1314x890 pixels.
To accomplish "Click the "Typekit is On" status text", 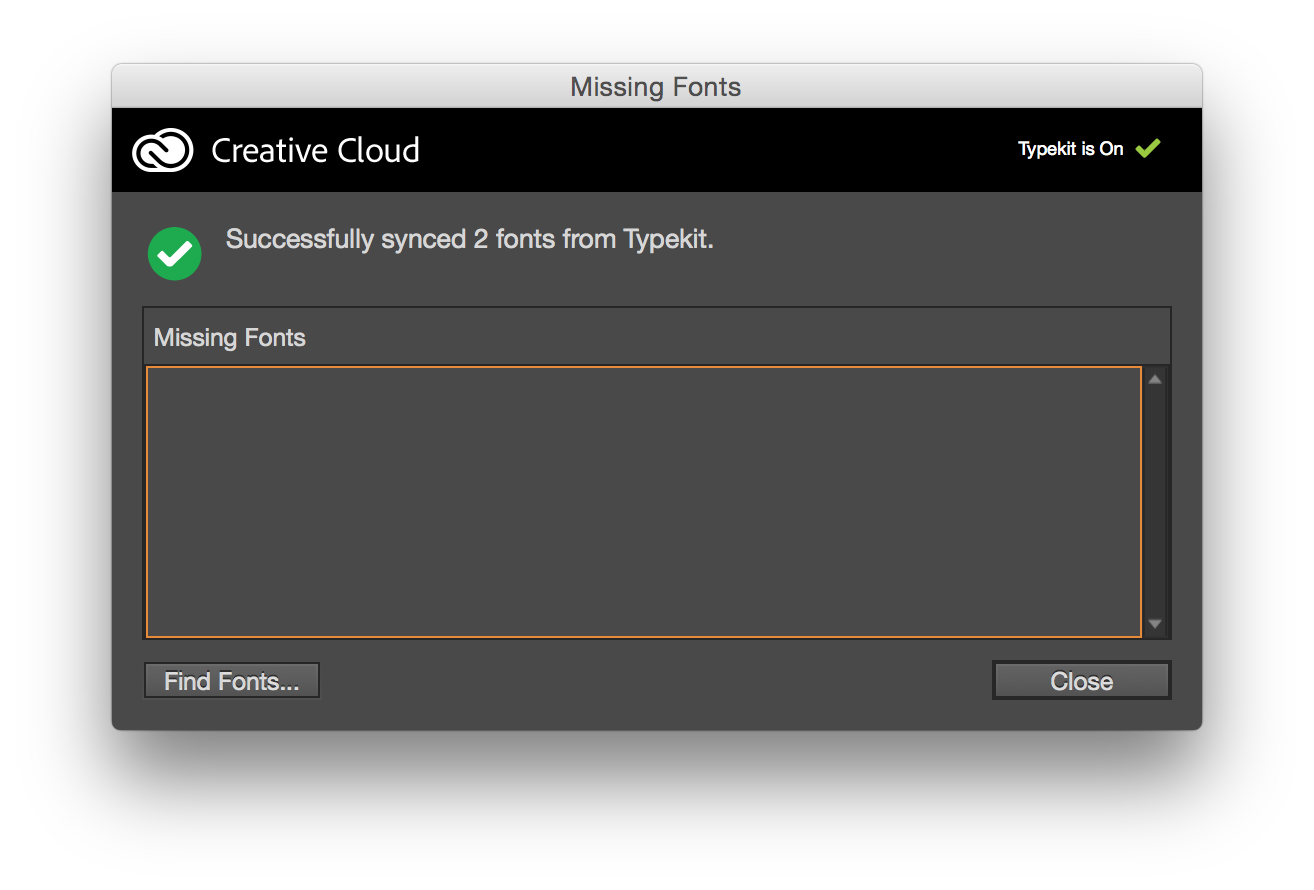I will pos(1070,149).
